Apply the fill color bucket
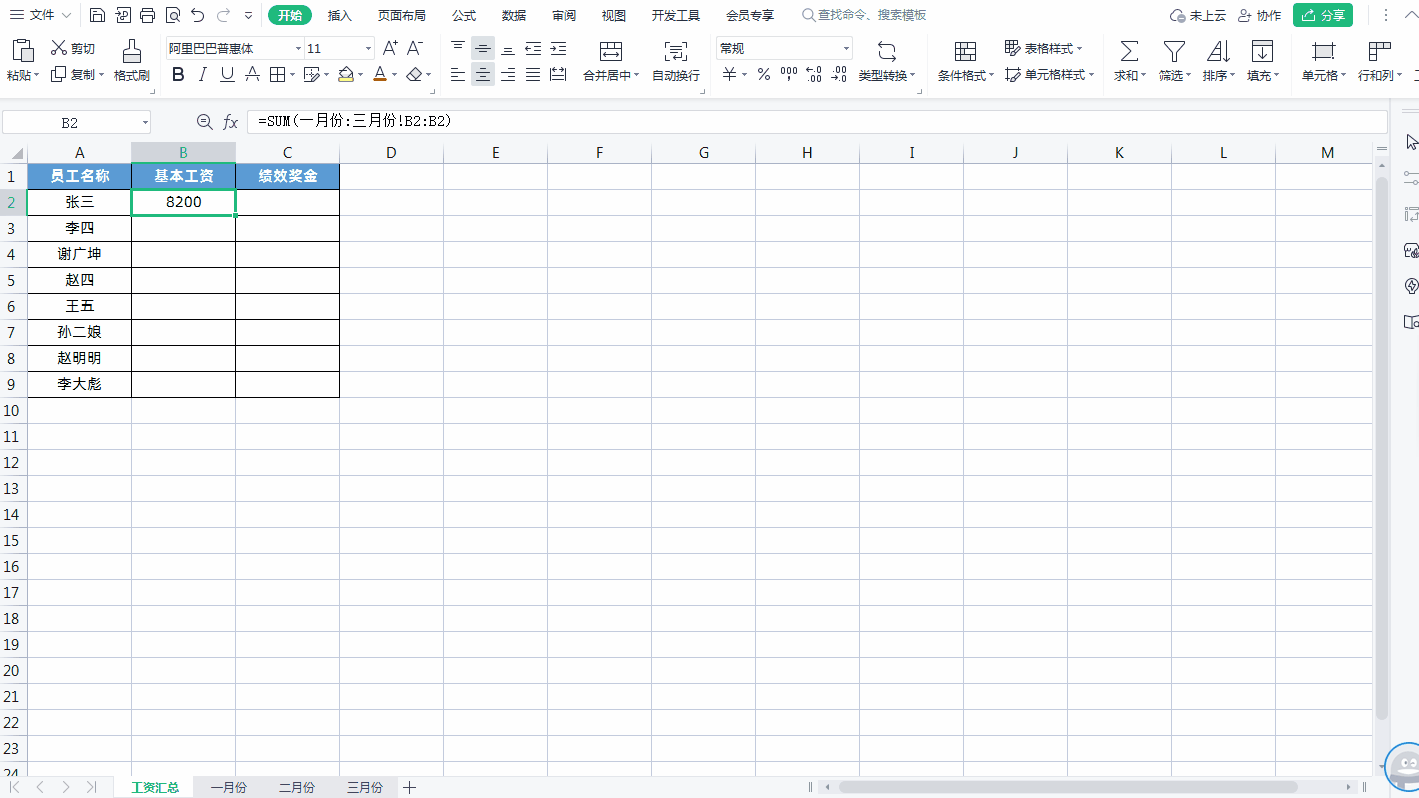This screenshot has height=798, width=1419. [346, 74]
